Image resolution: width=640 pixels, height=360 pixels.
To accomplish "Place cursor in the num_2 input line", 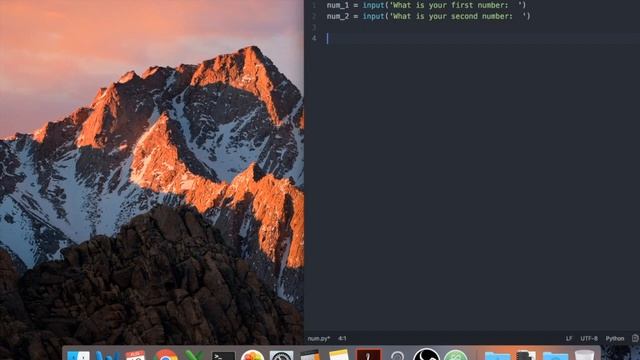I will (428, 16).
